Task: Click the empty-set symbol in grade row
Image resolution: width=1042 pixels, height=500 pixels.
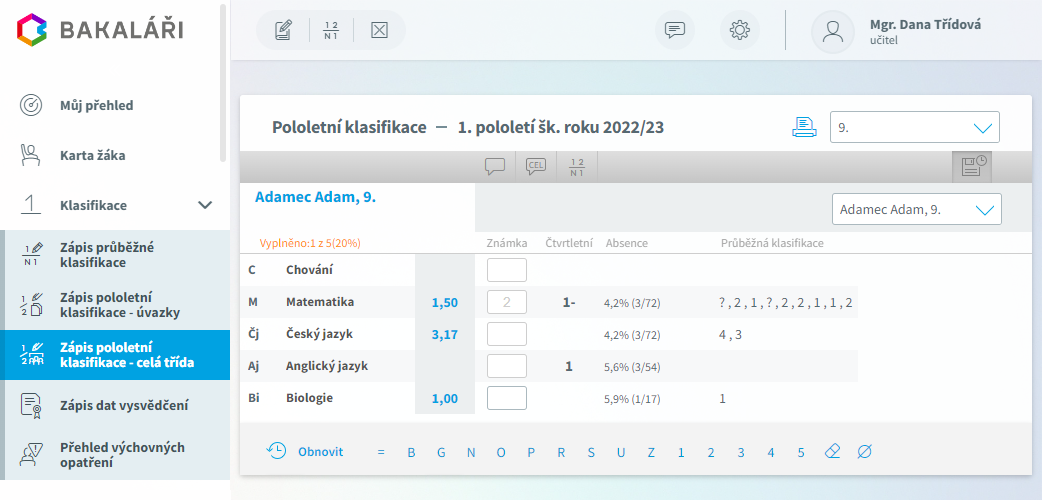Action: tap(864, 452)
